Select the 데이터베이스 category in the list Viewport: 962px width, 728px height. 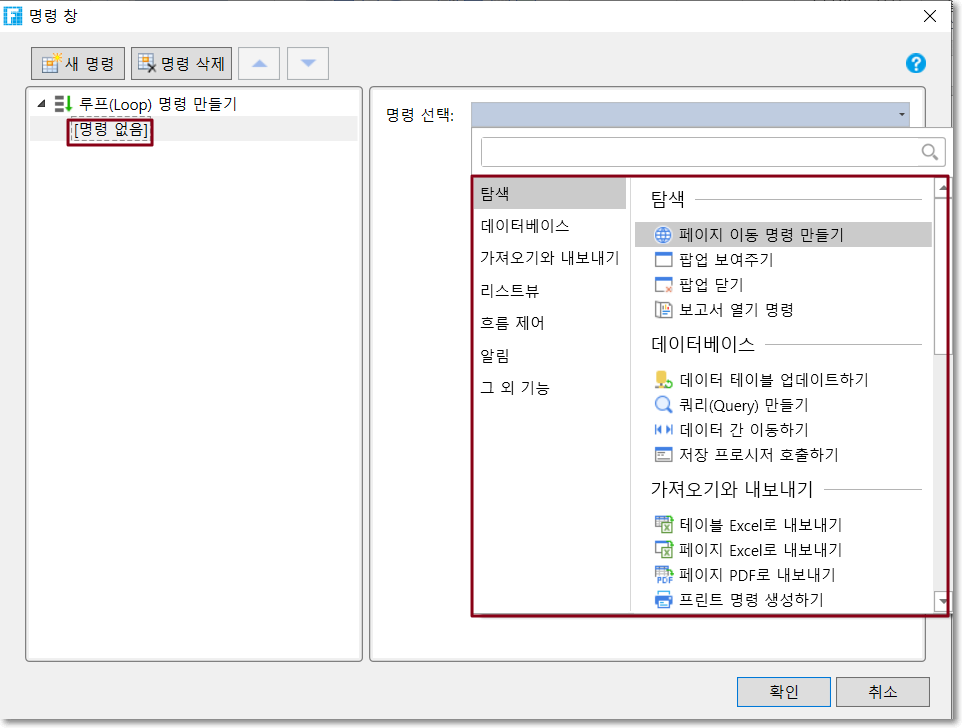tap(525, 226)
